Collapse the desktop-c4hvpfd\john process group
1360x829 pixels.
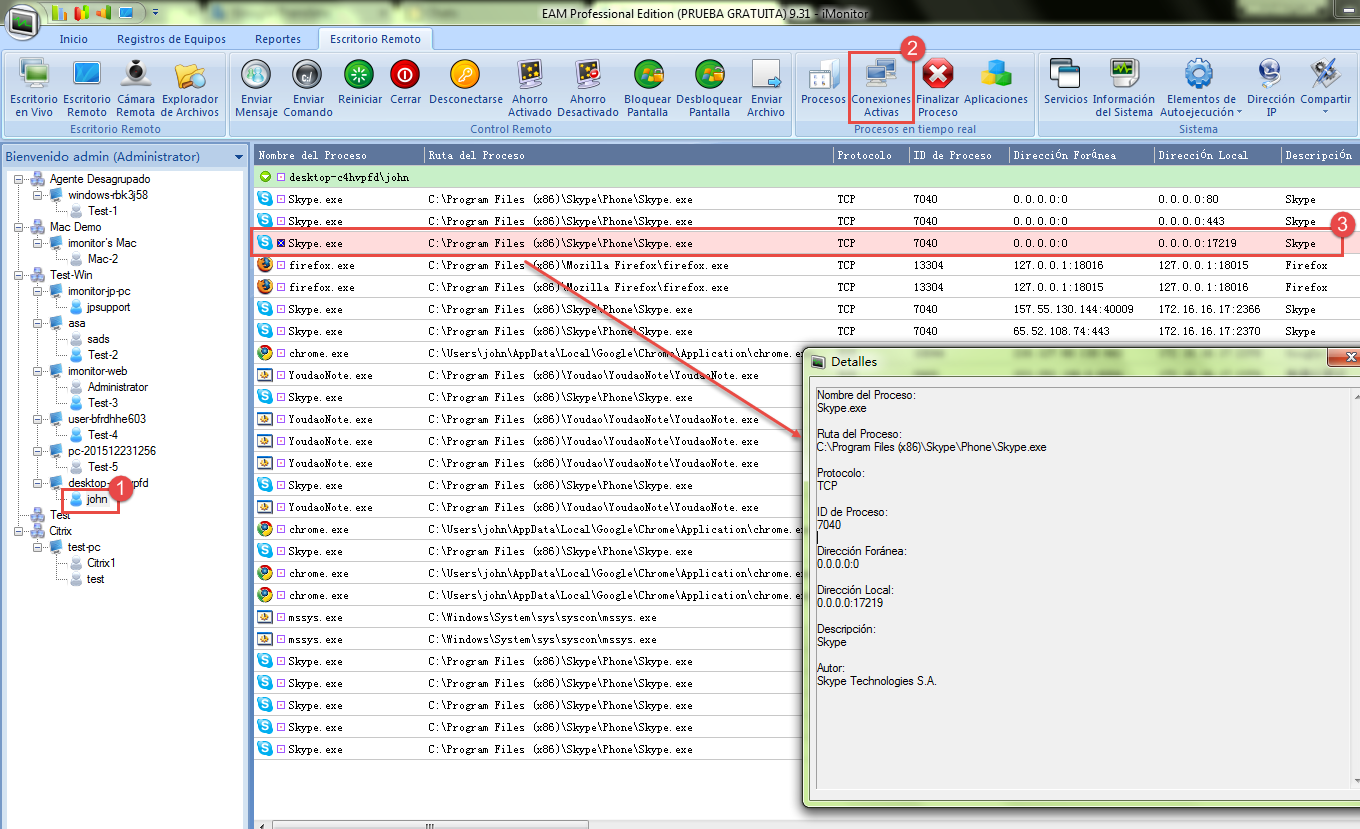tap(265, 177)
